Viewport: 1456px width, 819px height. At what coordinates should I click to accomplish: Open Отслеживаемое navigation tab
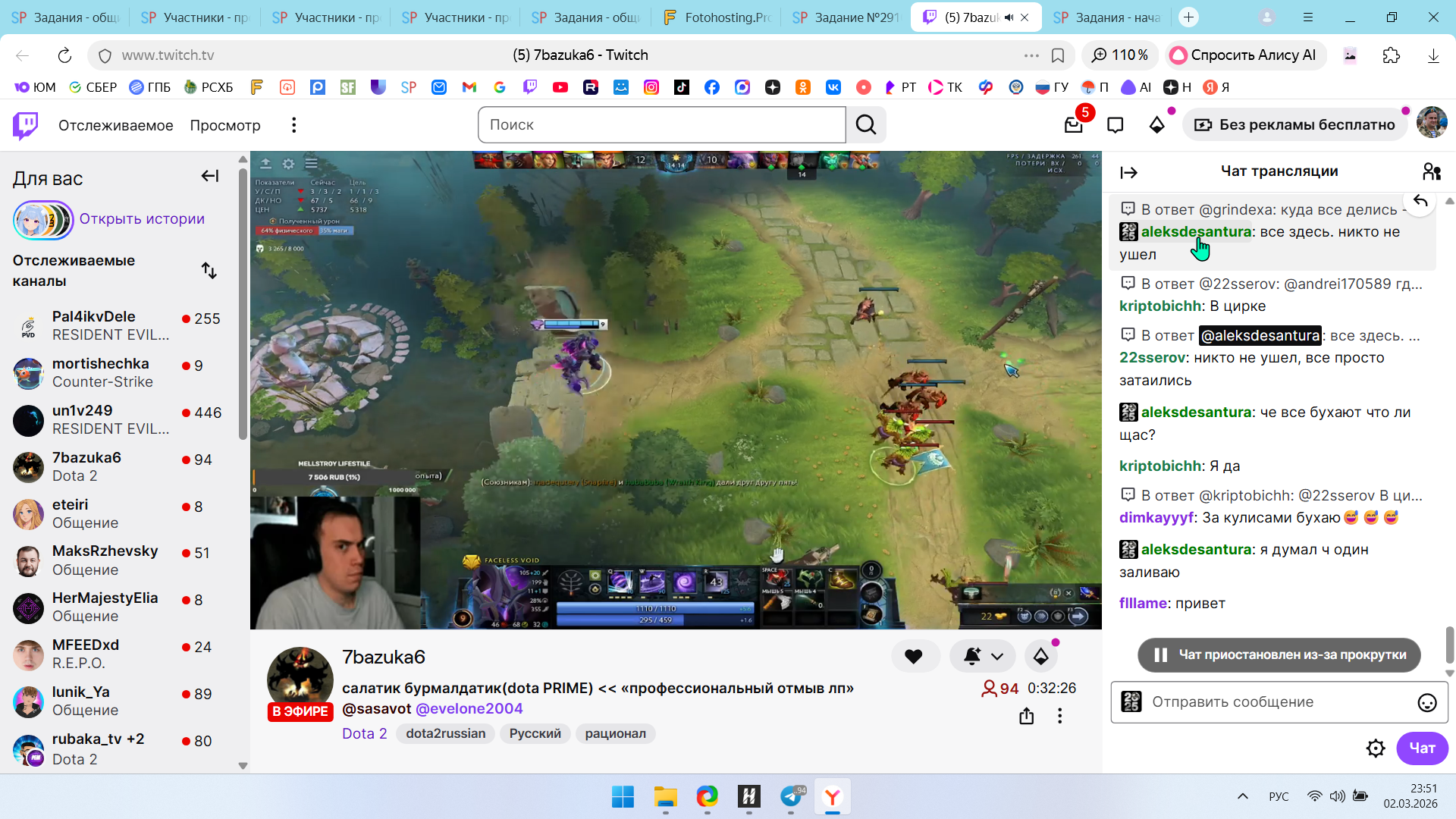tap(115, 125)
